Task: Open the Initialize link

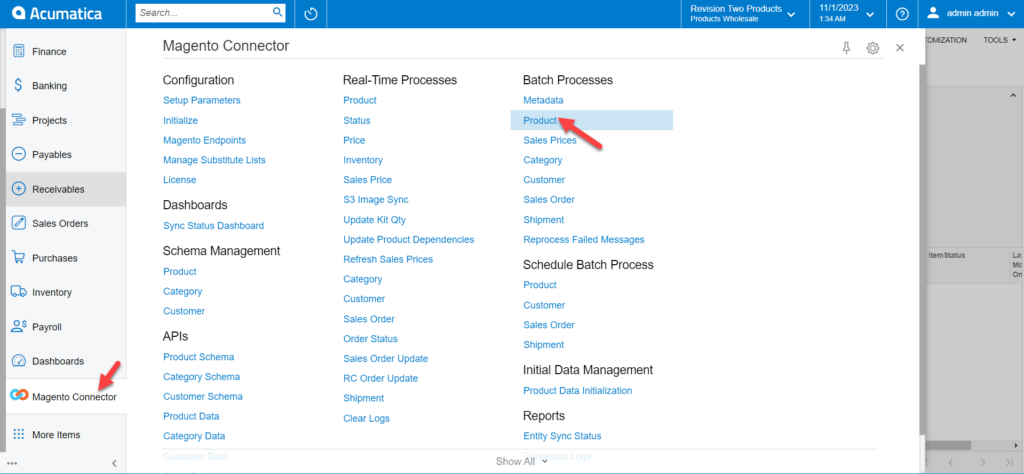Action: [x=180, y=121]
